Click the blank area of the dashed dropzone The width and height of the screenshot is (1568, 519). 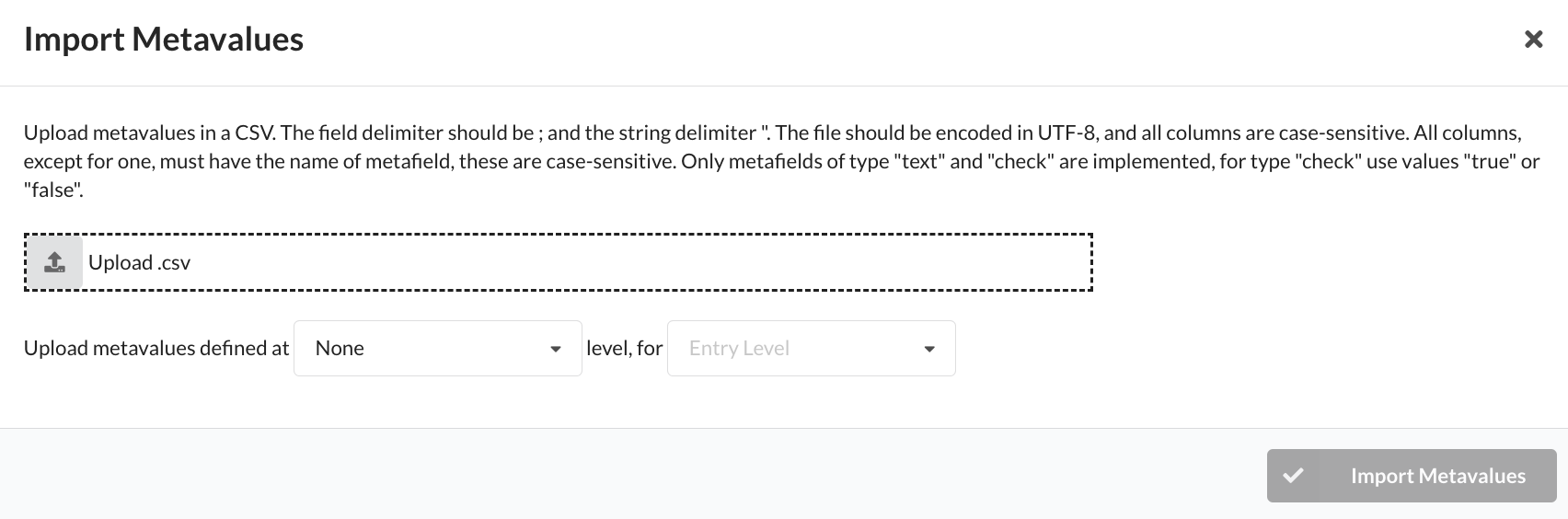coord(644,262)
